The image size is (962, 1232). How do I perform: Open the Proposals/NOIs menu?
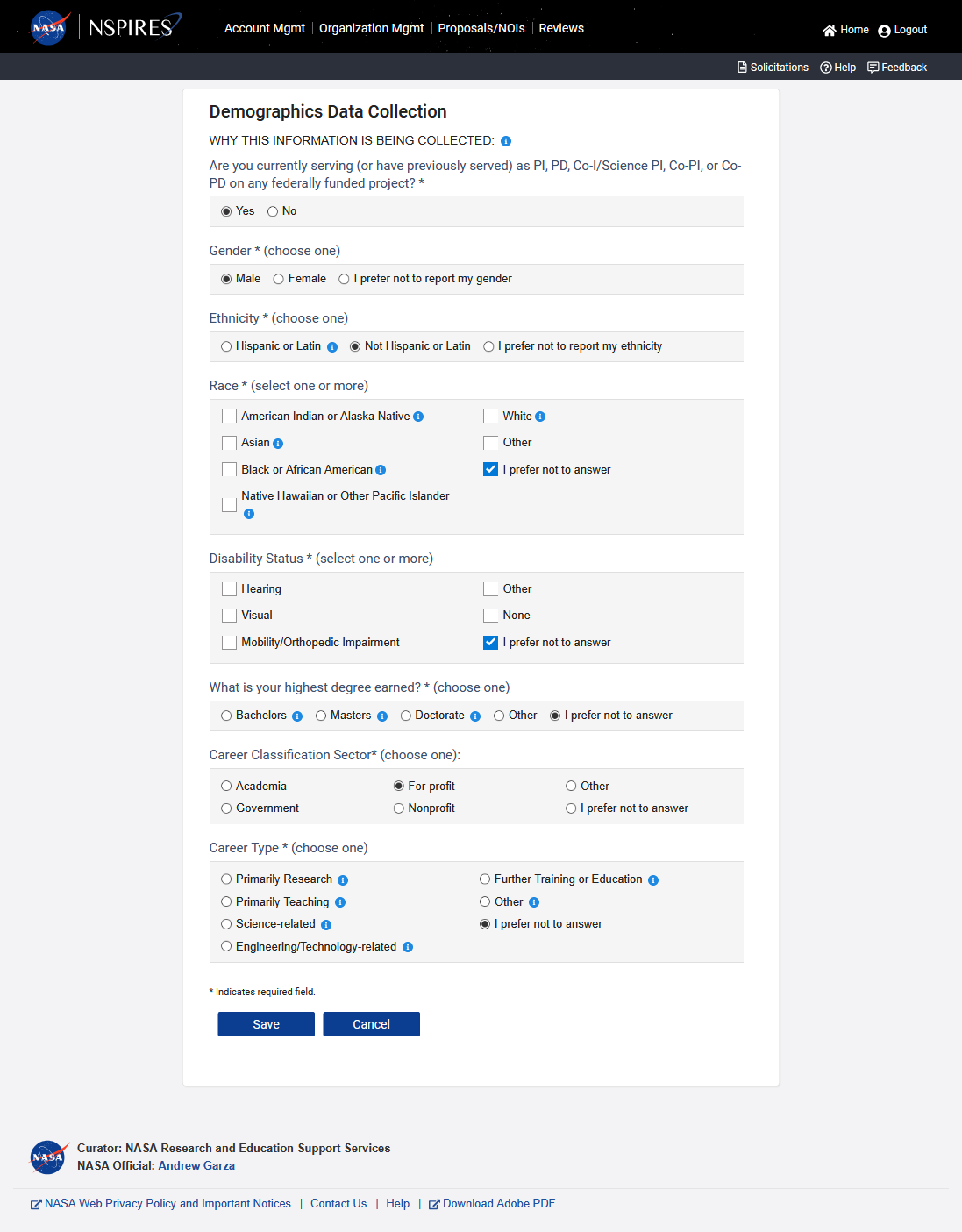click(x=481, y=28)
